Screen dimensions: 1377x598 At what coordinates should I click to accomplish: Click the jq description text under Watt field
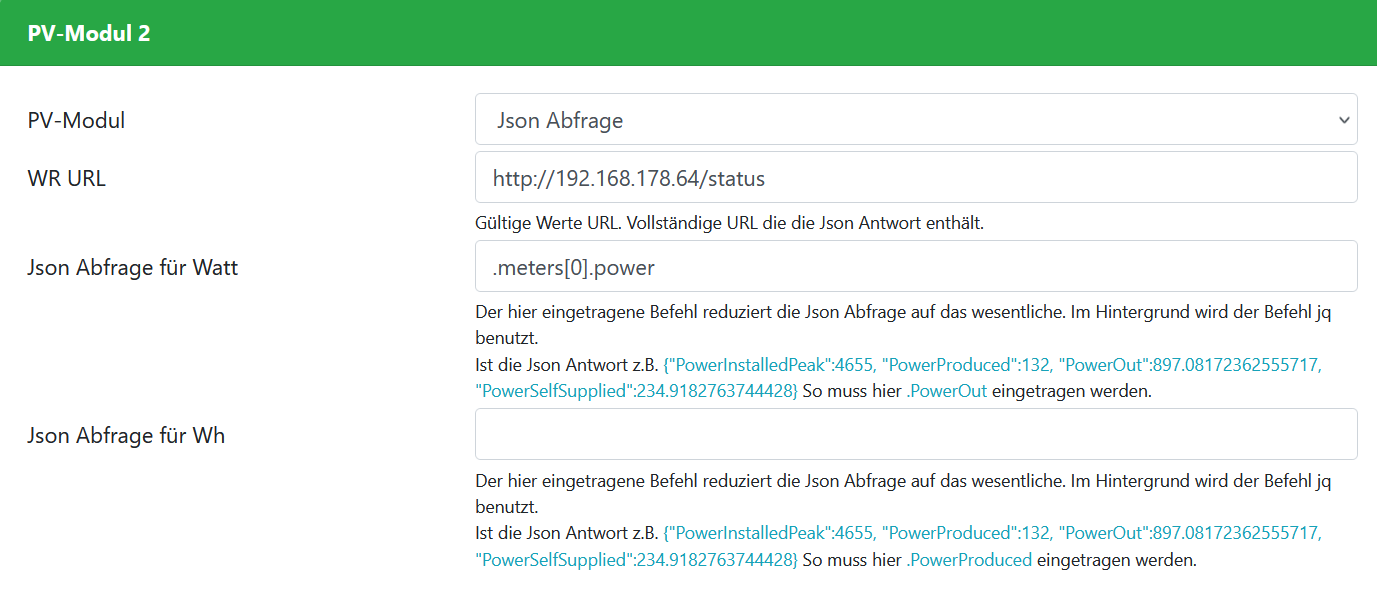[900, 312]
